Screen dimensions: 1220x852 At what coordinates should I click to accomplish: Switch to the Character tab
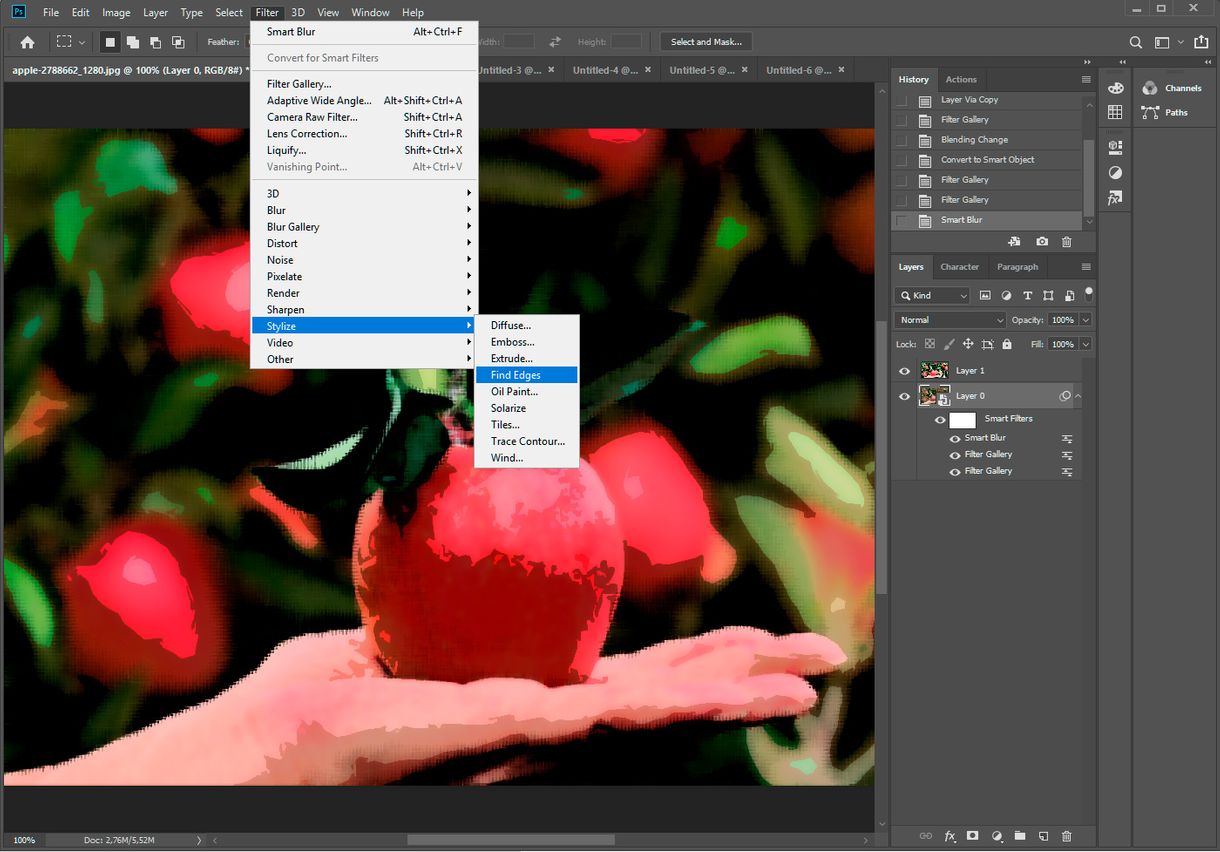click(959, 266)
